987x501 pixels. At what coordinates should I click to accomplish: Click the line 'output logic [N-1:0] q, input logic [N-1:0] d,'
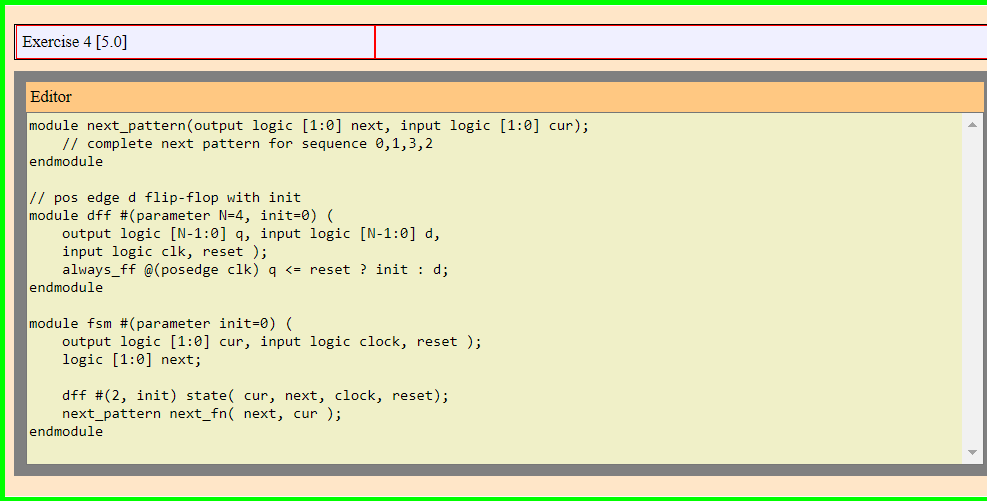[251, 234]
